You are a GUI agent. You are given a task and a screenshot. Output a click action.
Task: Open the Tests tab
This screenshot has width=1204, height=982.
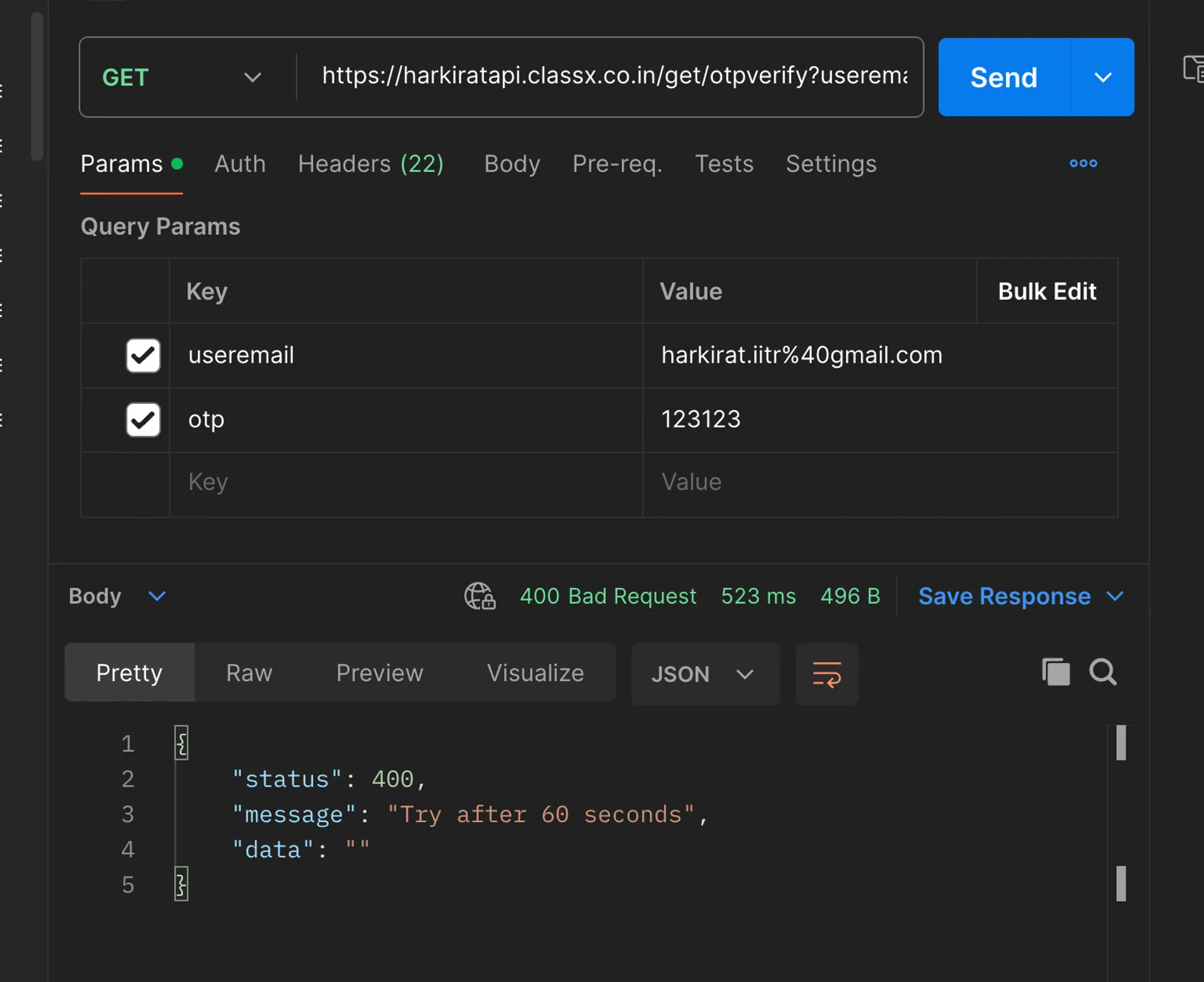(724, 164)
